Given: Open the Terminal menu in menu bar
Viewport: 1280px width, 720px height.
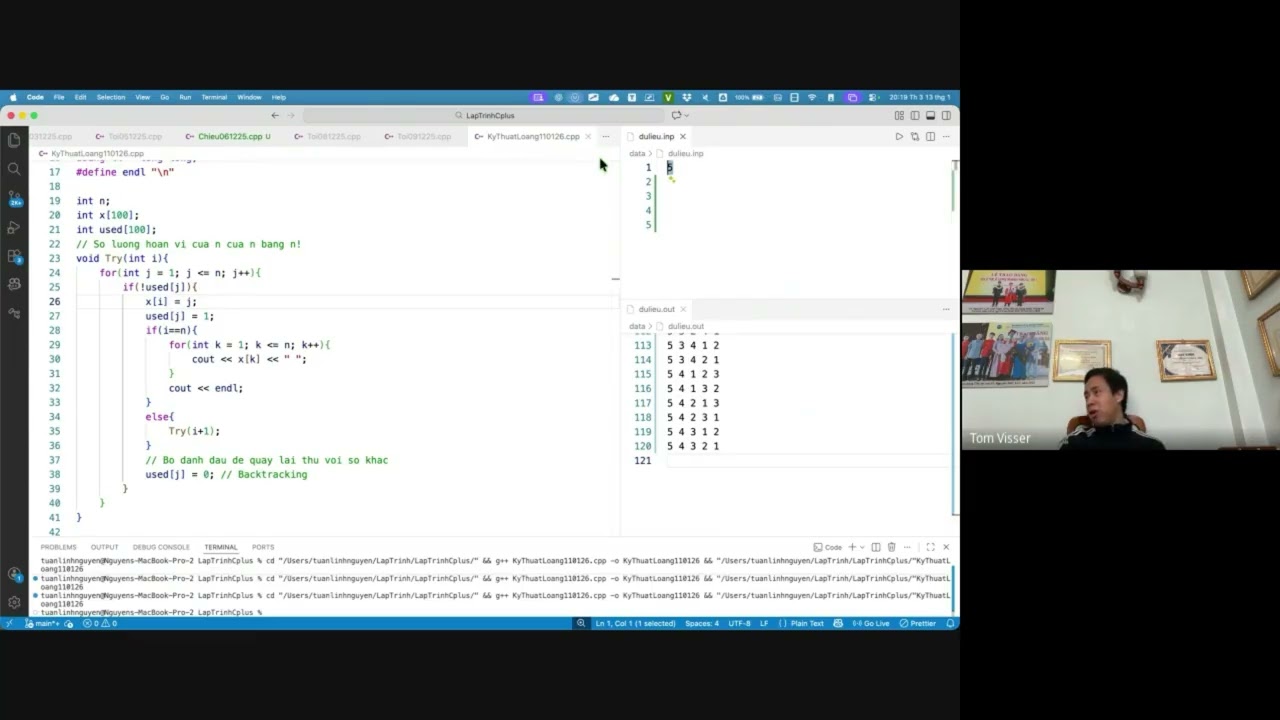Looking at the screenshot, I should pos(214,97).
